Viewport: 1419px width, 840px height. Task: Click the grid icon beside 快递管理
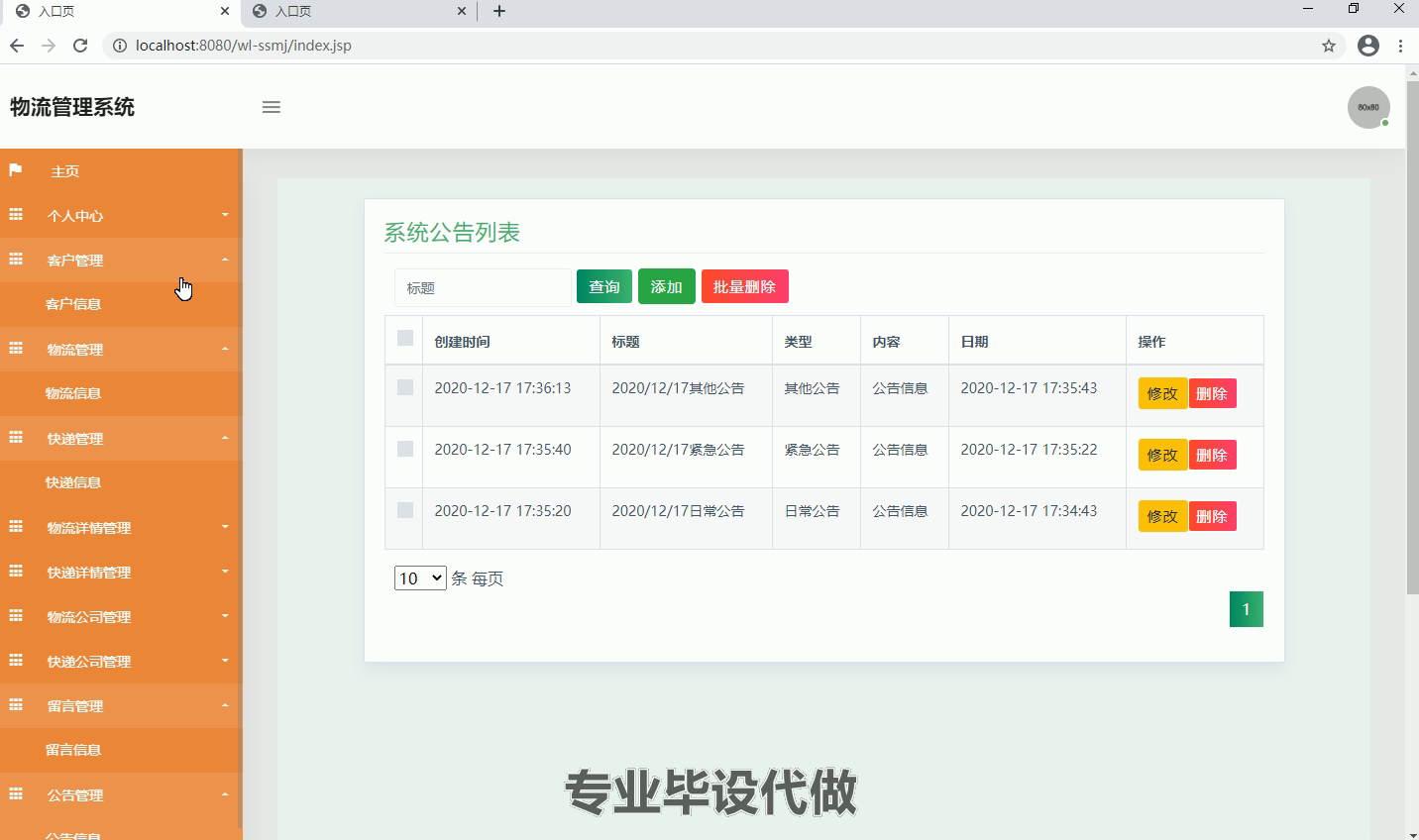click(x=16, y=437)
